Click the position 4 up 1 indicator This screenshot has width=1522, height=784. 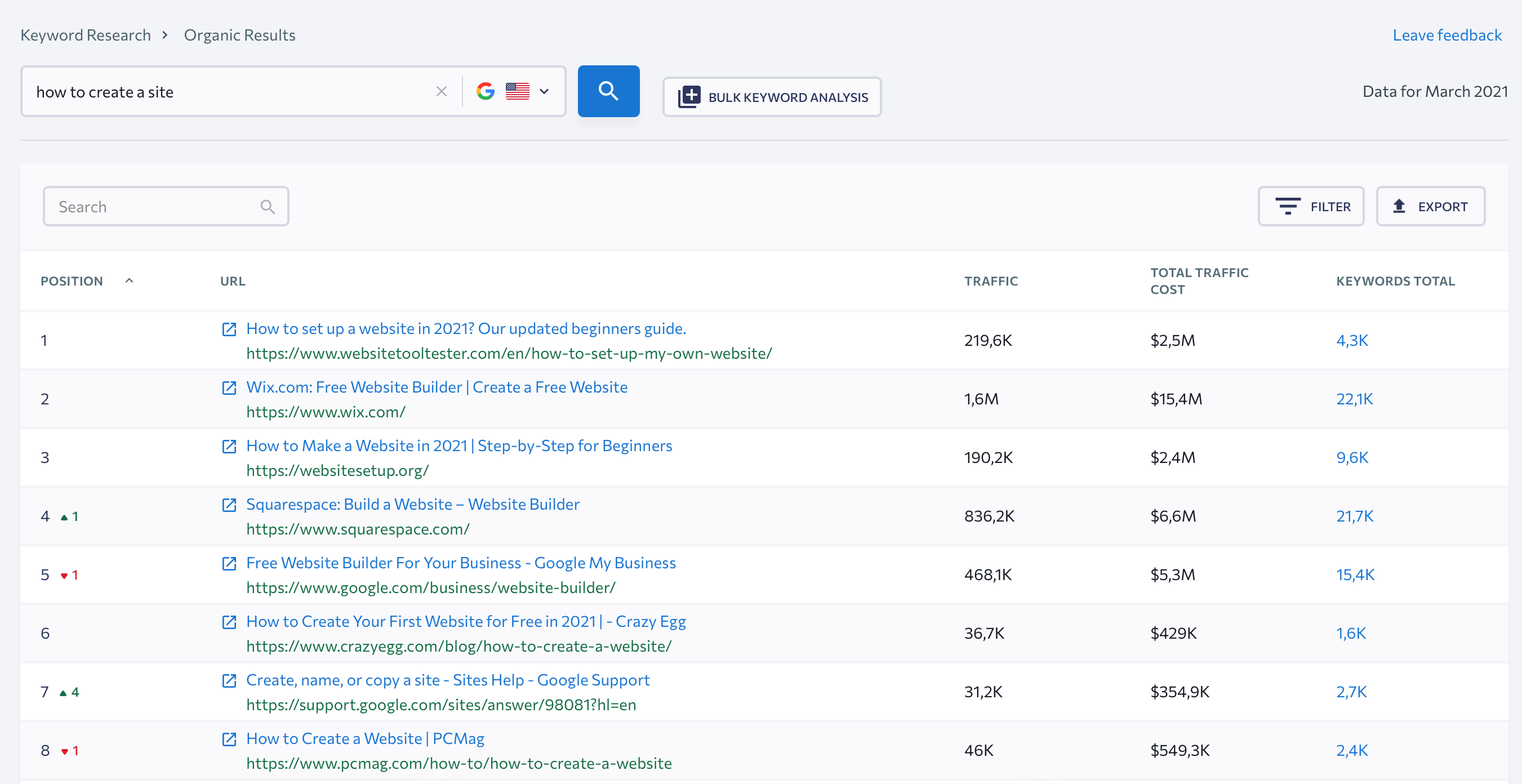coord(69,516)
